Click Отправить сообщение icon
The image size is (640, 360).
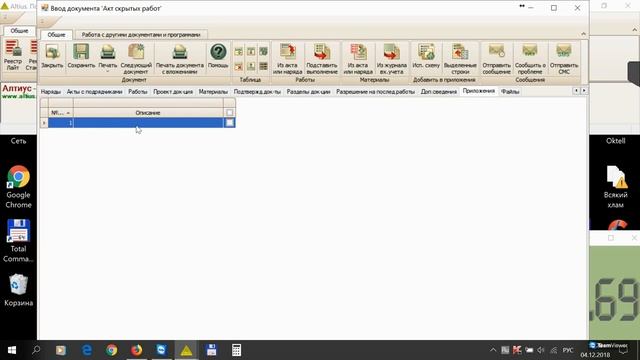pos(496,59)
